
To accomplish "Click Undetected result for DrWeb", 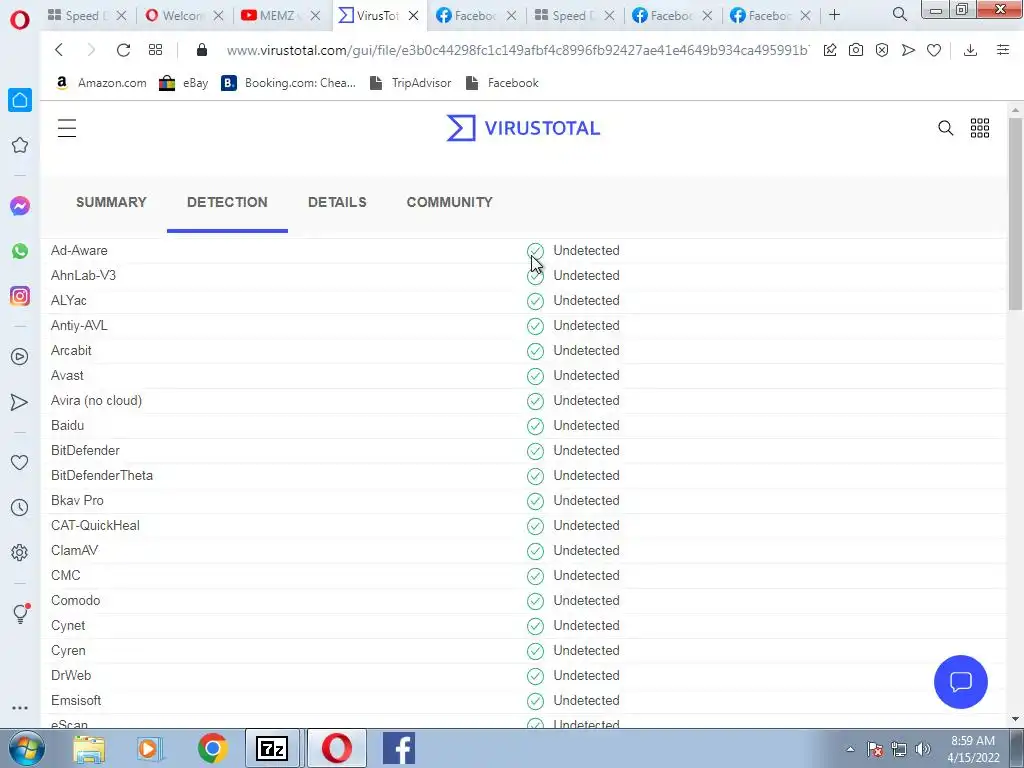I will pyautogui.click(x=586, y=675).
